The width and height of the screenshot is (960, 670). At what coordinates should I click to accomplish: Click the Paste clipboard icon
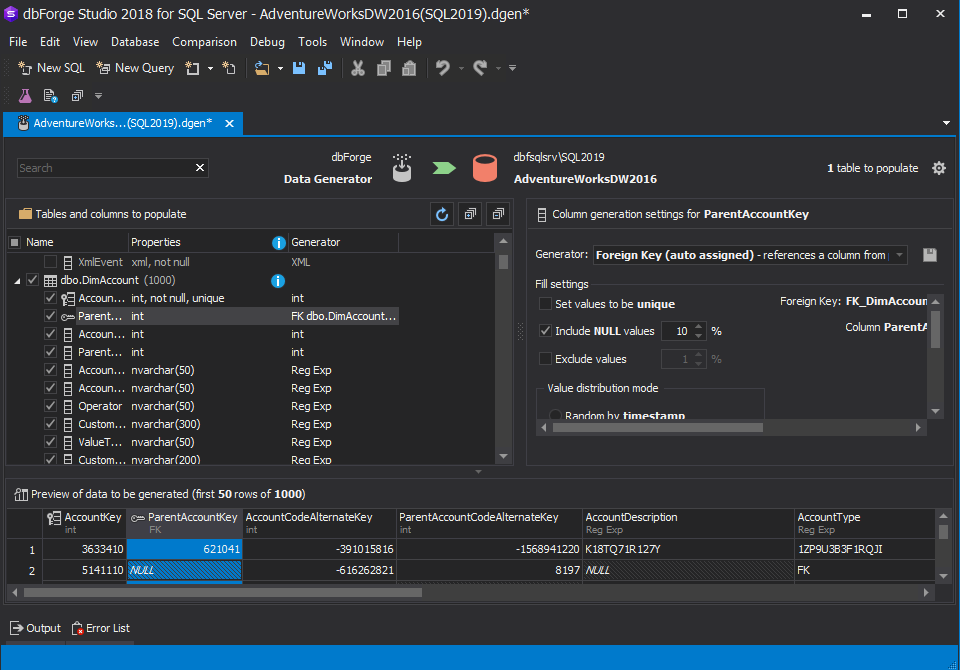click(x=409, y=68)
